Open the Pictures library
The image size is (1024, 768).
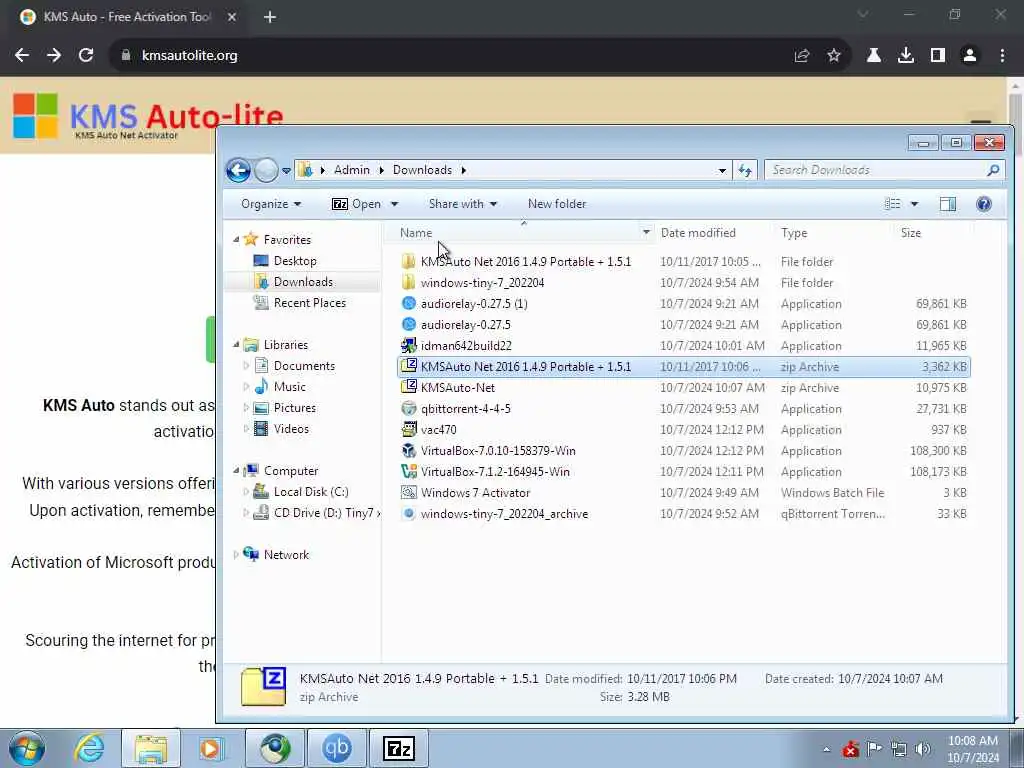pyautogui.click(x=295, y=408)
